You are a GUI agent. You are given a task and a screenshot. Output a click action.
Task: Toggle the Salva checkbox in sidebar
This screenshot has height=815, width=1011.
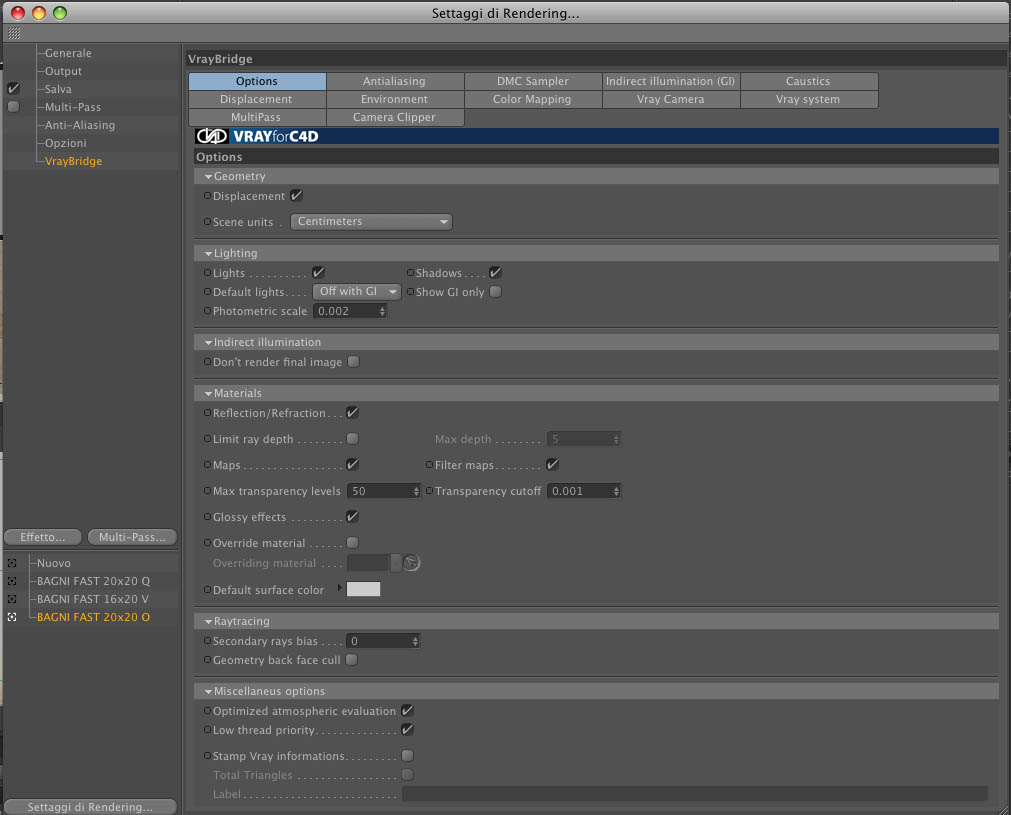click(x=13, y=88)
